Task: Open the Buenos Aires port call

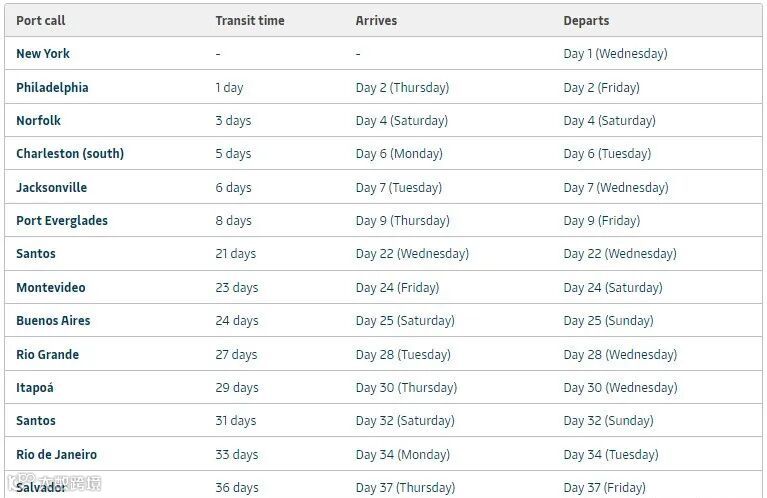Action: coord(53,321)
